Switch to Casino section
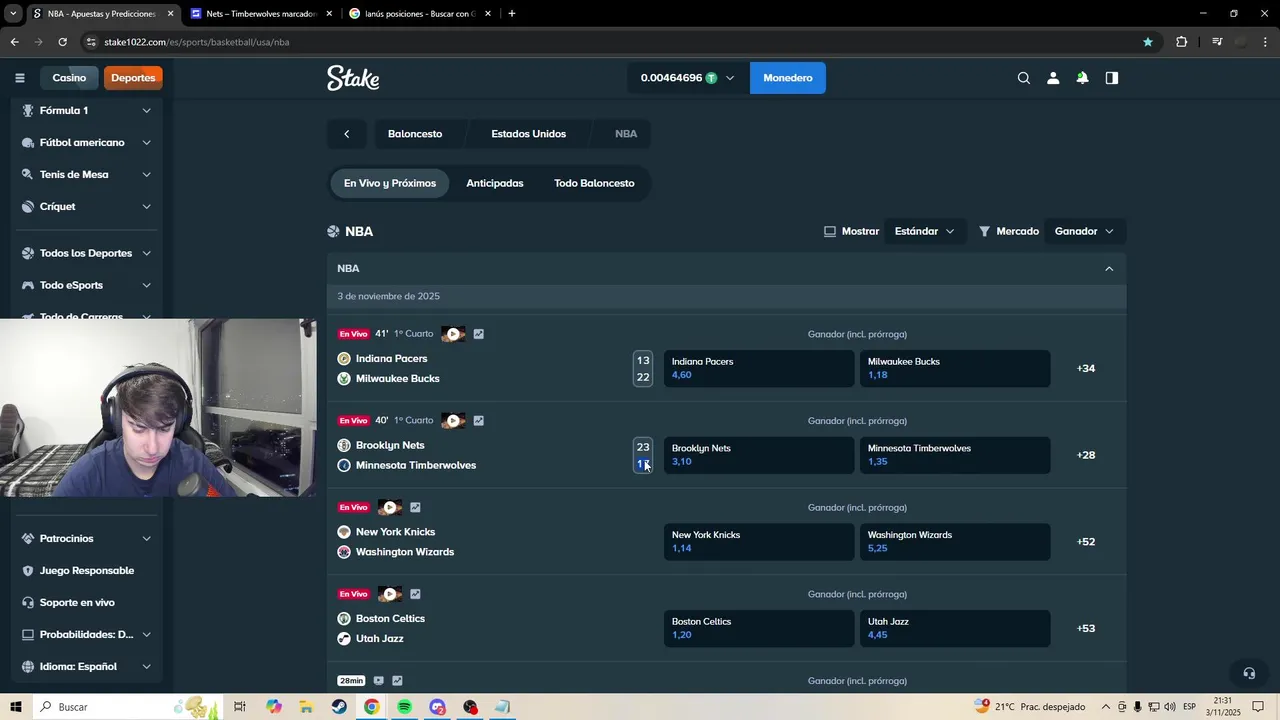Image resolution: width=1280 pixels, height=720 pixels. [69, 78]
